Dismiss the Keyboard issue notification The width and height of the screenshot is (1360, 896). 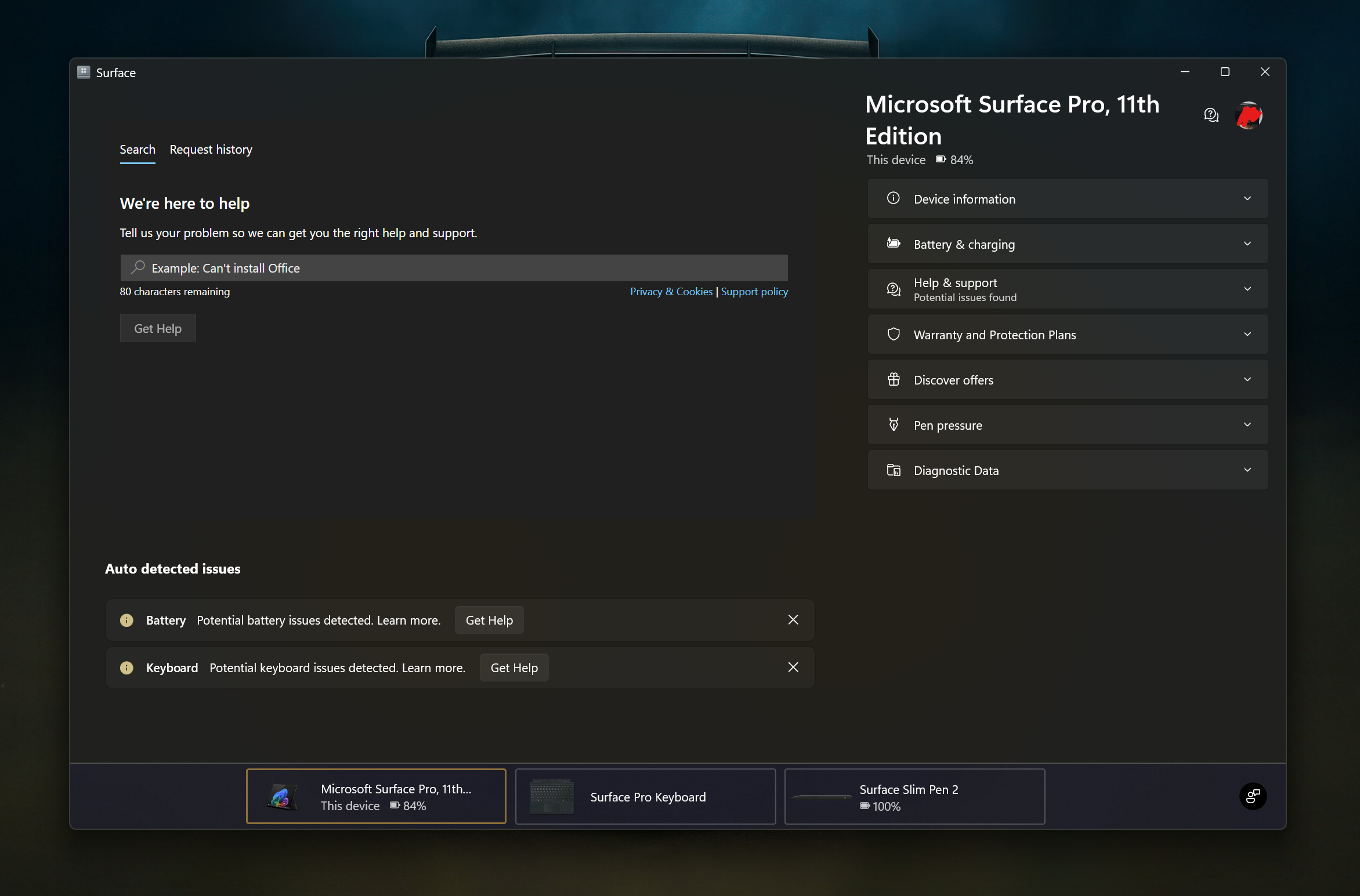click(793, 668)
